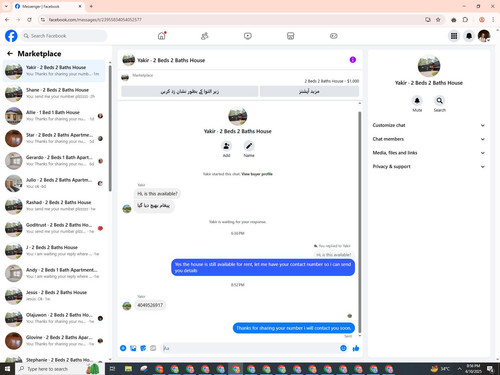Click the left Urdu mark-as-pending button
Image resolution: width=500 pixels, height=375 pixels.
190,91
